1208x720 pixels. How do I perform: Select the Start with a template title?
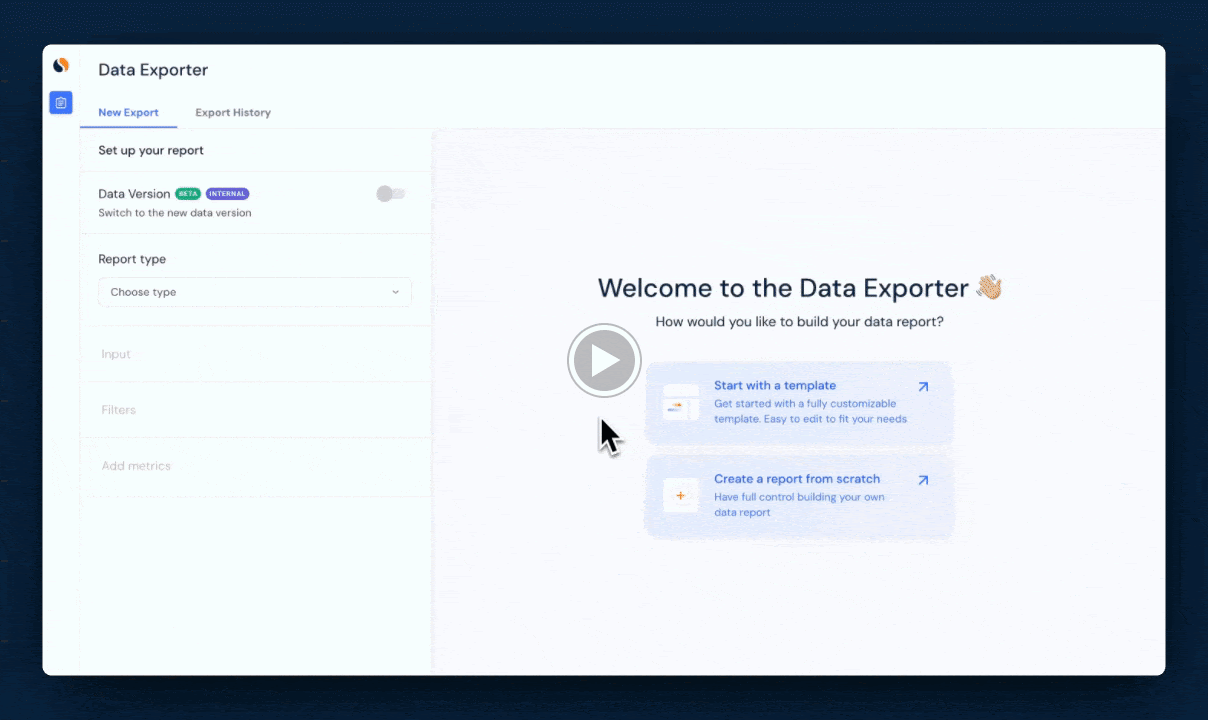pyautogui.click(x=774, y=385)
